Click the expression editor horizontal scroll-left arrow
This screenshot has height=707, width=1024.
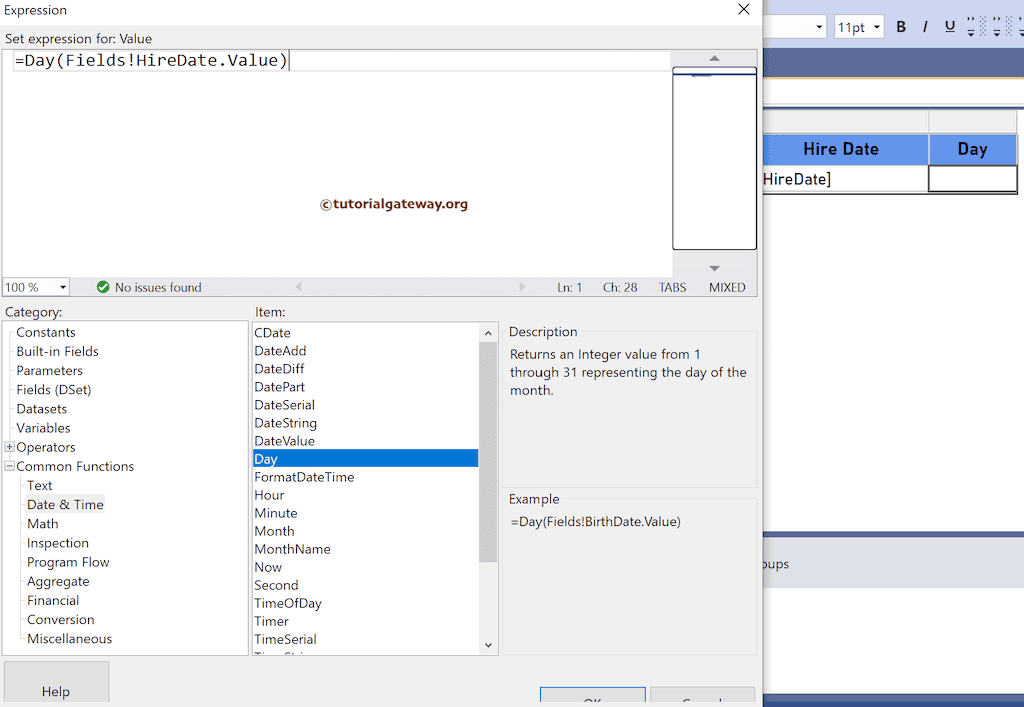(x=298, y=287)
